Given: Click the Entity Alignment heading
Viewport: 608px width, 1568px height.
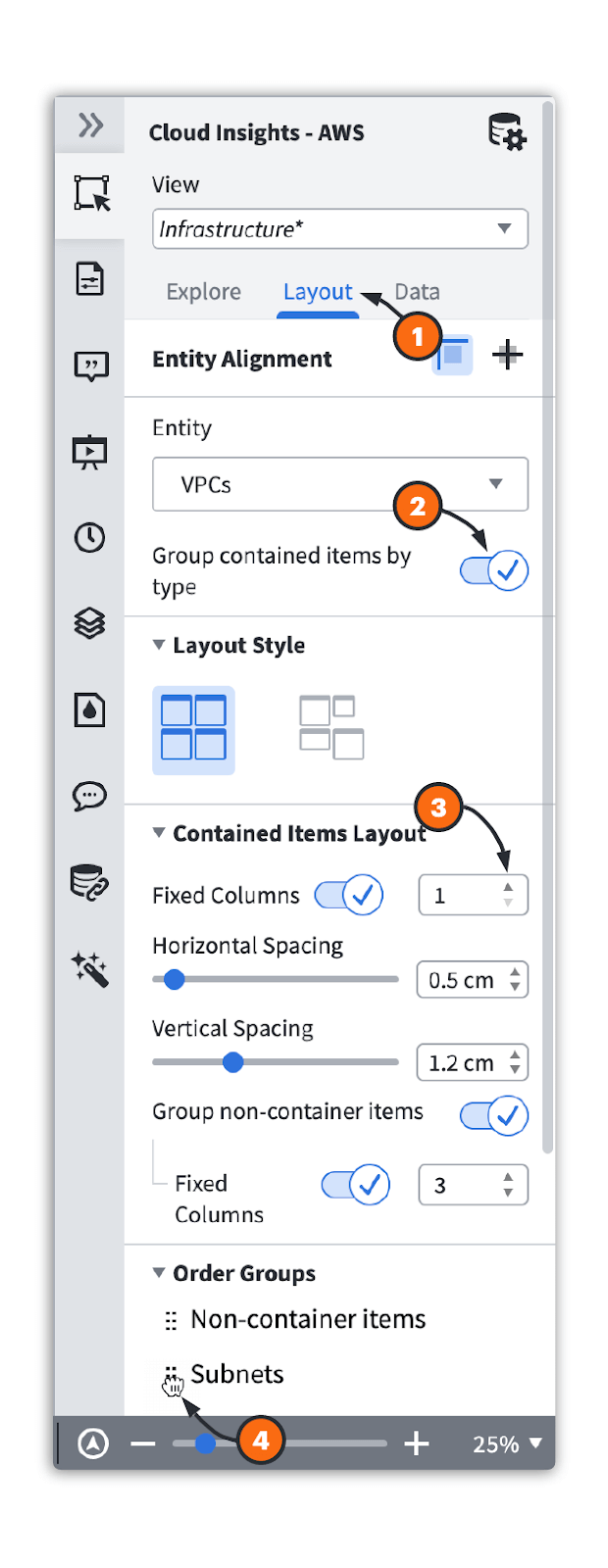Looking at the screenshot, I should (x=242, y=359).
